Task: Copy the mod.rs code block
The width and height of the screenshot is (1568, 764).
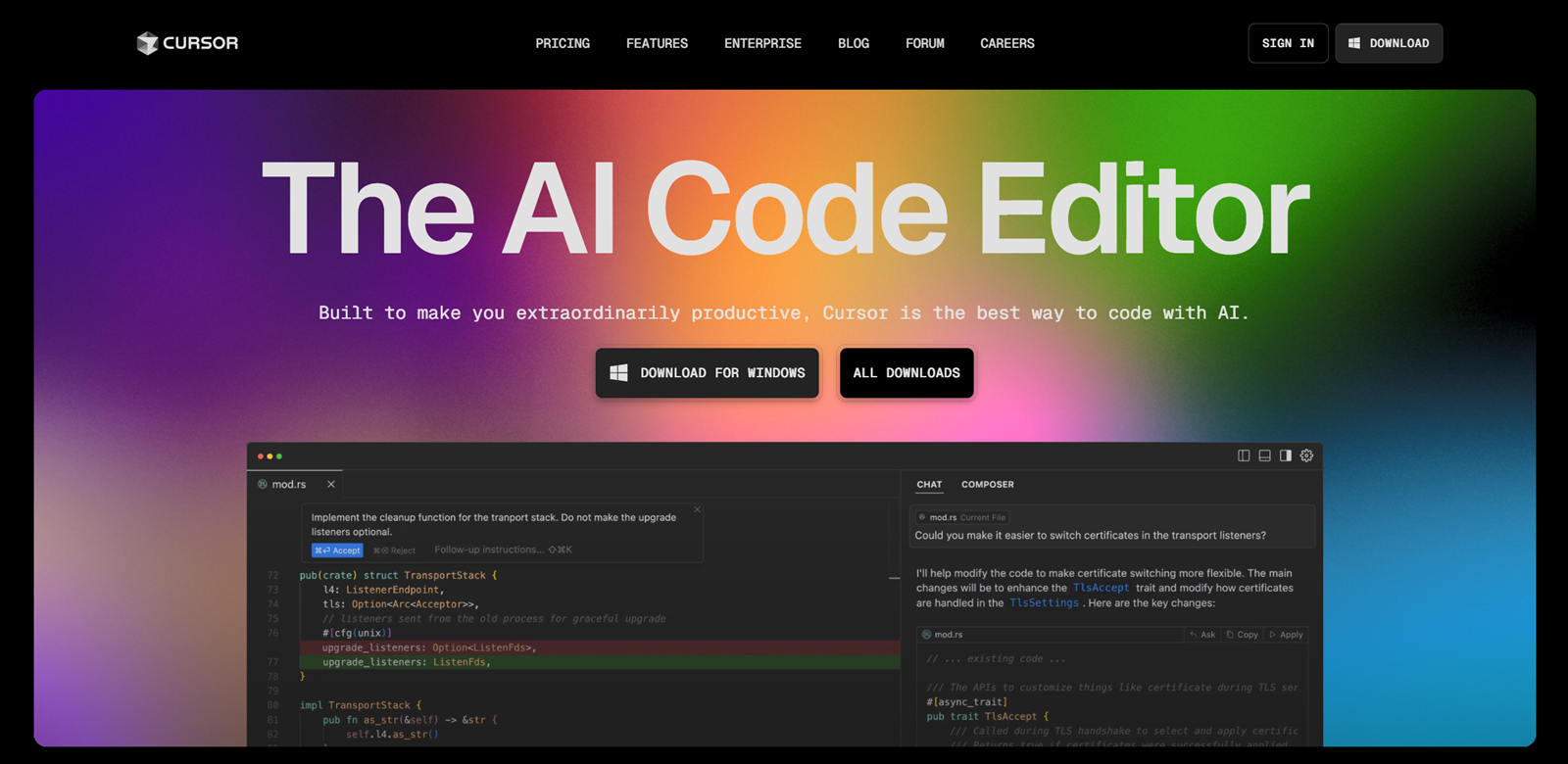Action: [1242, 635]
